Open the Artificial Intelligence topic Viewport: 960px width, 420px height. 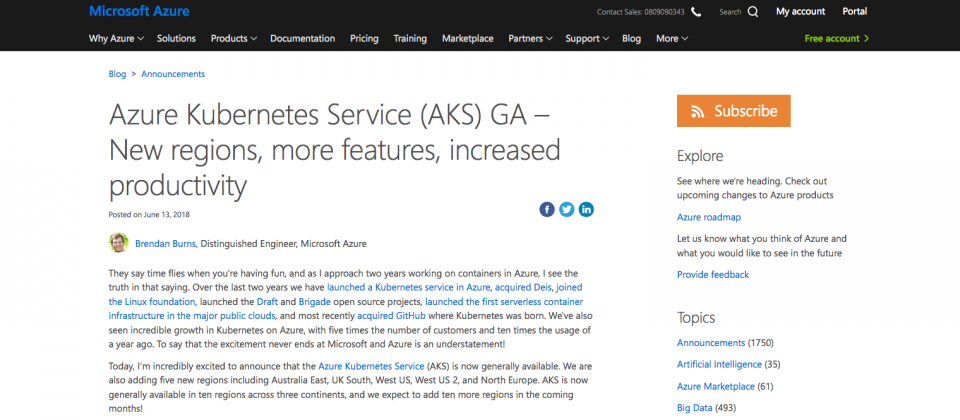point(719,364)
